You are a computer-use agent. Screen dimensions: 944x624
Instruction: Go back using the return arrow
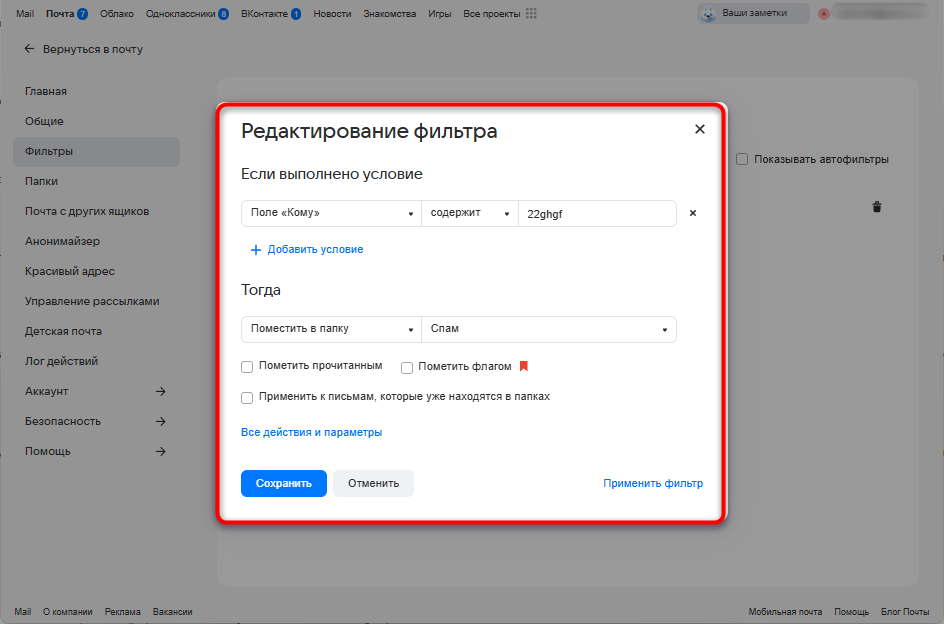[x=29, y=49]
